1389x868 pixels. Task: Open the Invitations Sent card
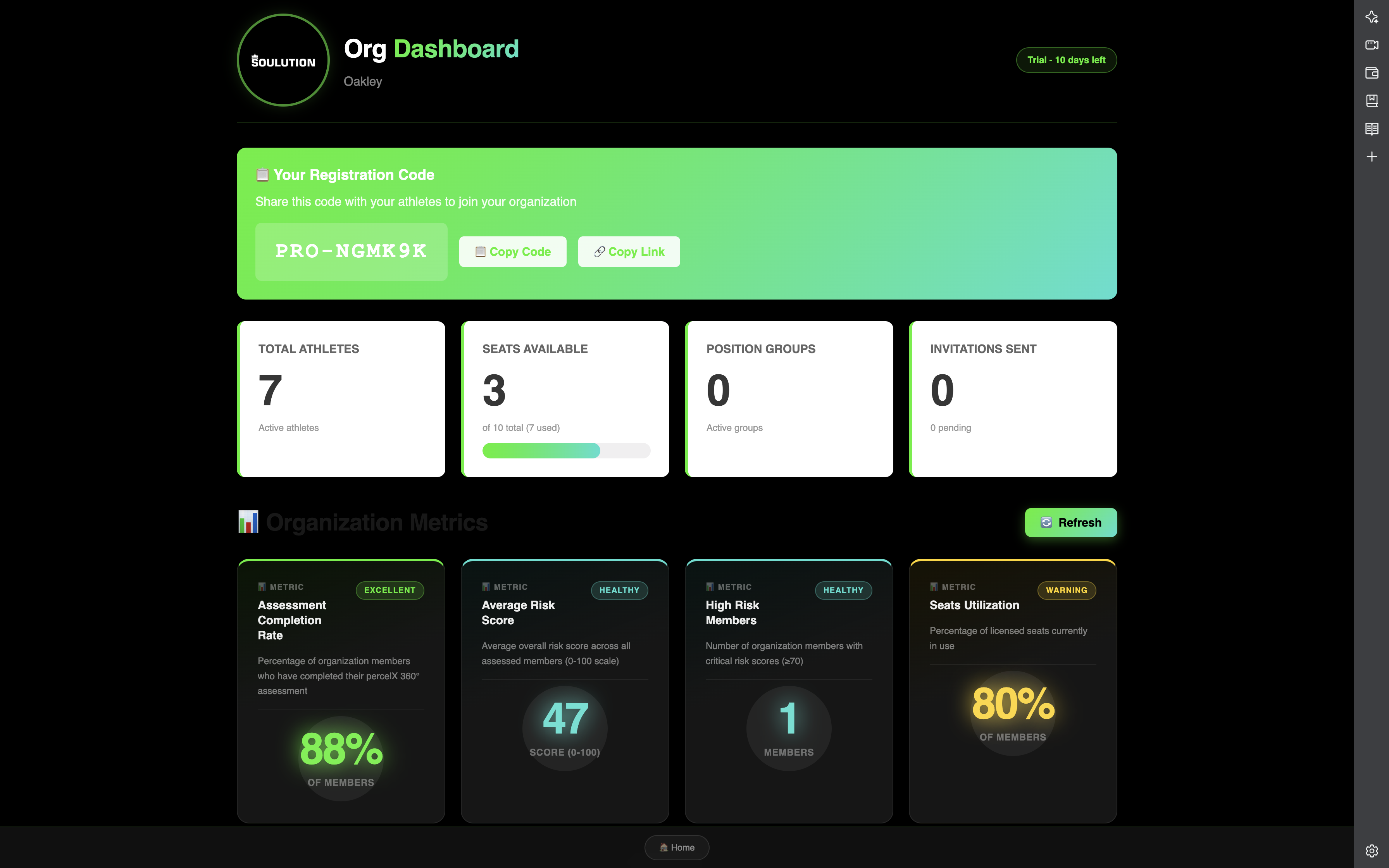click(x=1012, y=399)
